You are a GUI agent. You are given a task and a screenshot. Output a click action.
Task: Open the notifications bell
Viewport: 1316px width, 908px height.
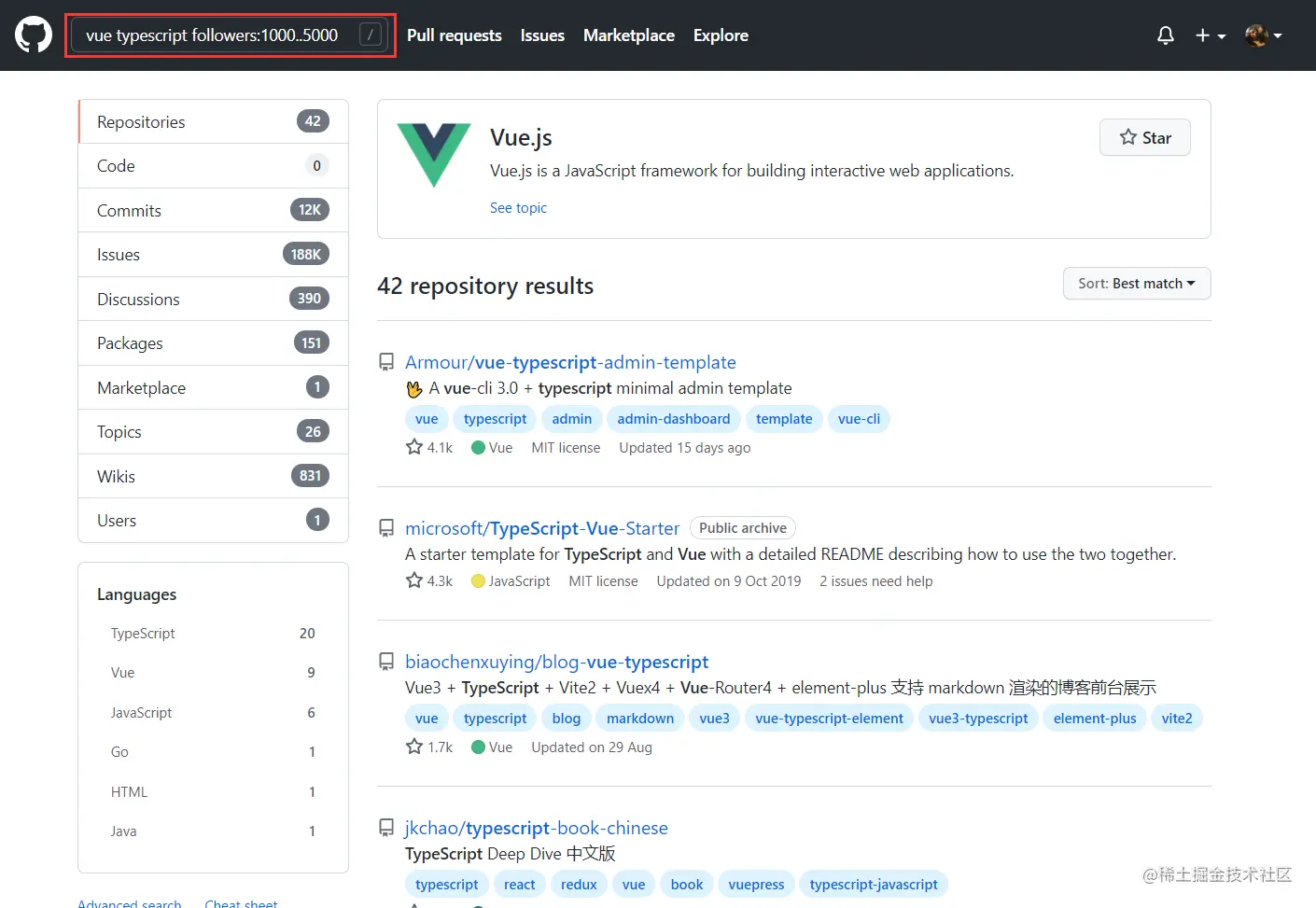coord(1165,35)
